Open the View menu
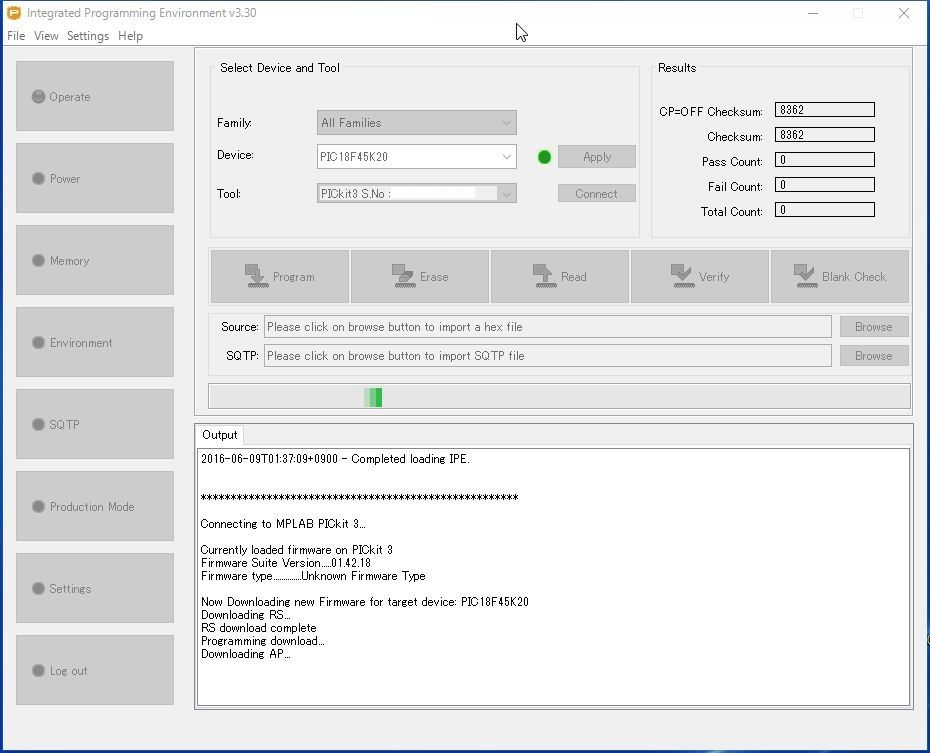Image resolution: width=930 pixels, height=753 pixels. [46, 36]
